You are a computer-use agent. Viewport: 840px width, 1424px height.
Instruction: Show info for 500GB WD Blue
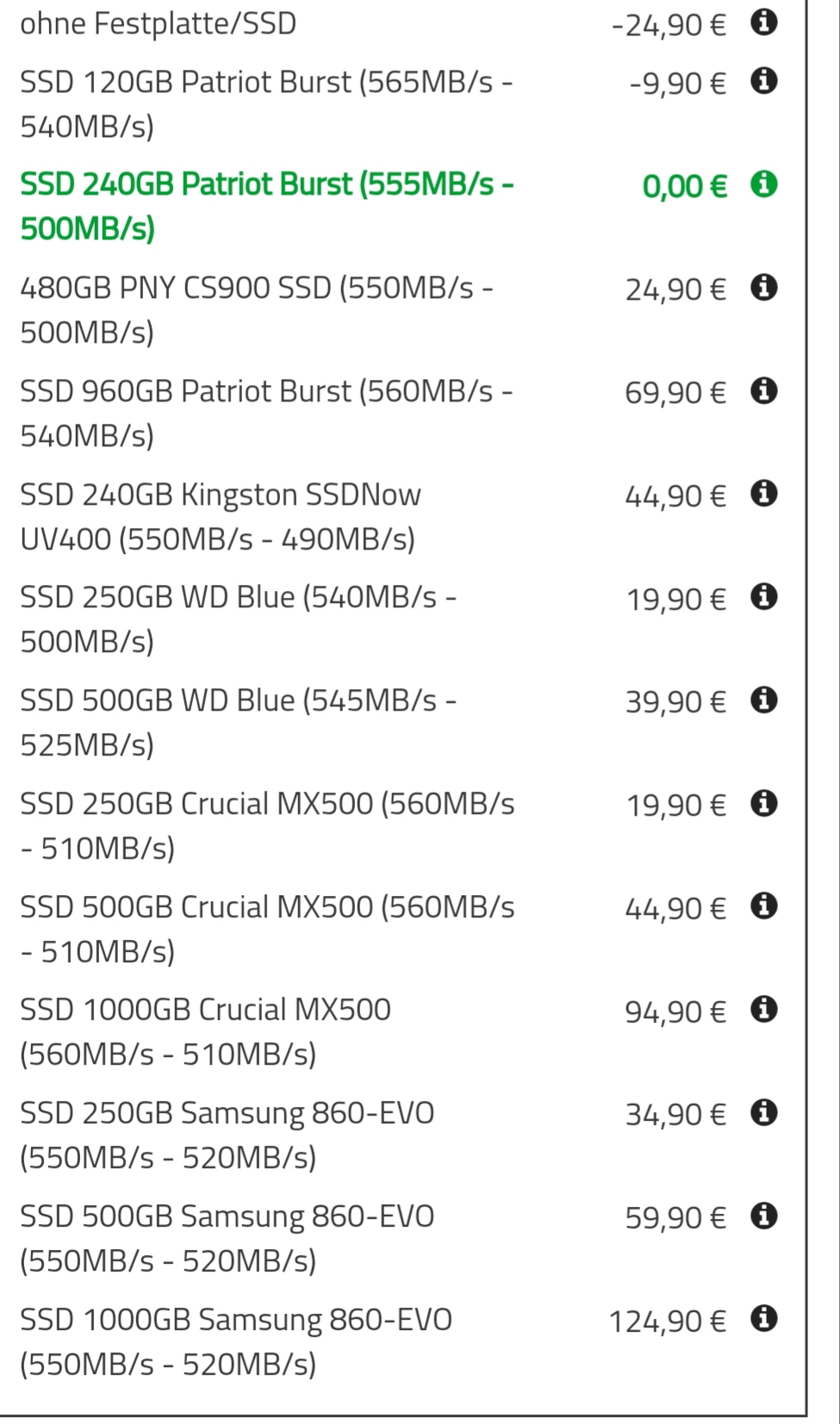[x=763, y=700]
